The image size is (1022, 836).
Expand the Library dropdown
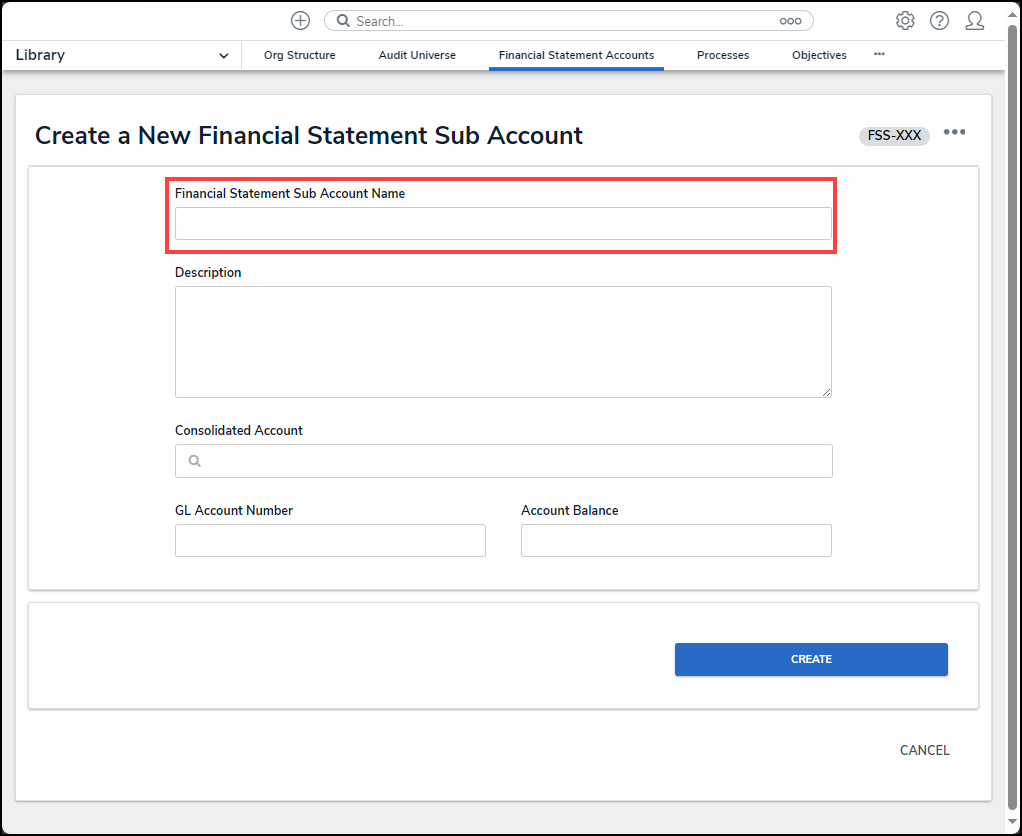[x=223, y=56]
